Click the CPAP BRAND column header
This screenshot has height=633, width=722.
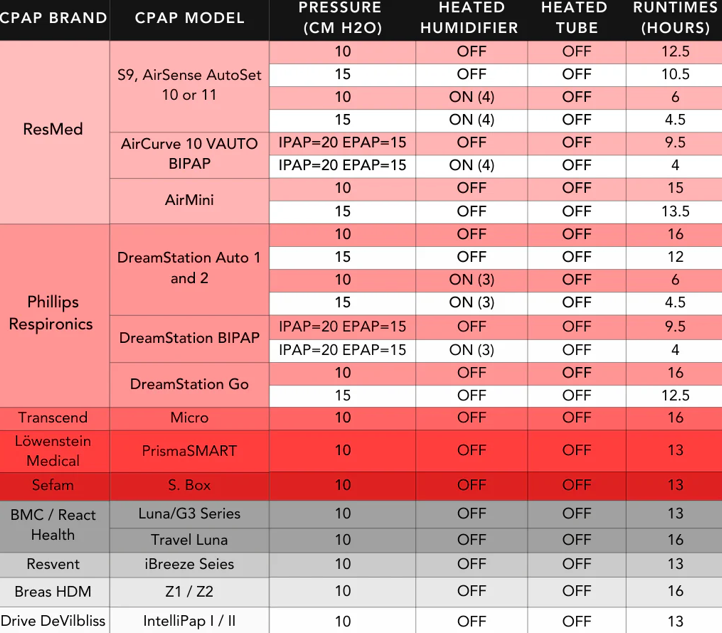tap(53, 19)
